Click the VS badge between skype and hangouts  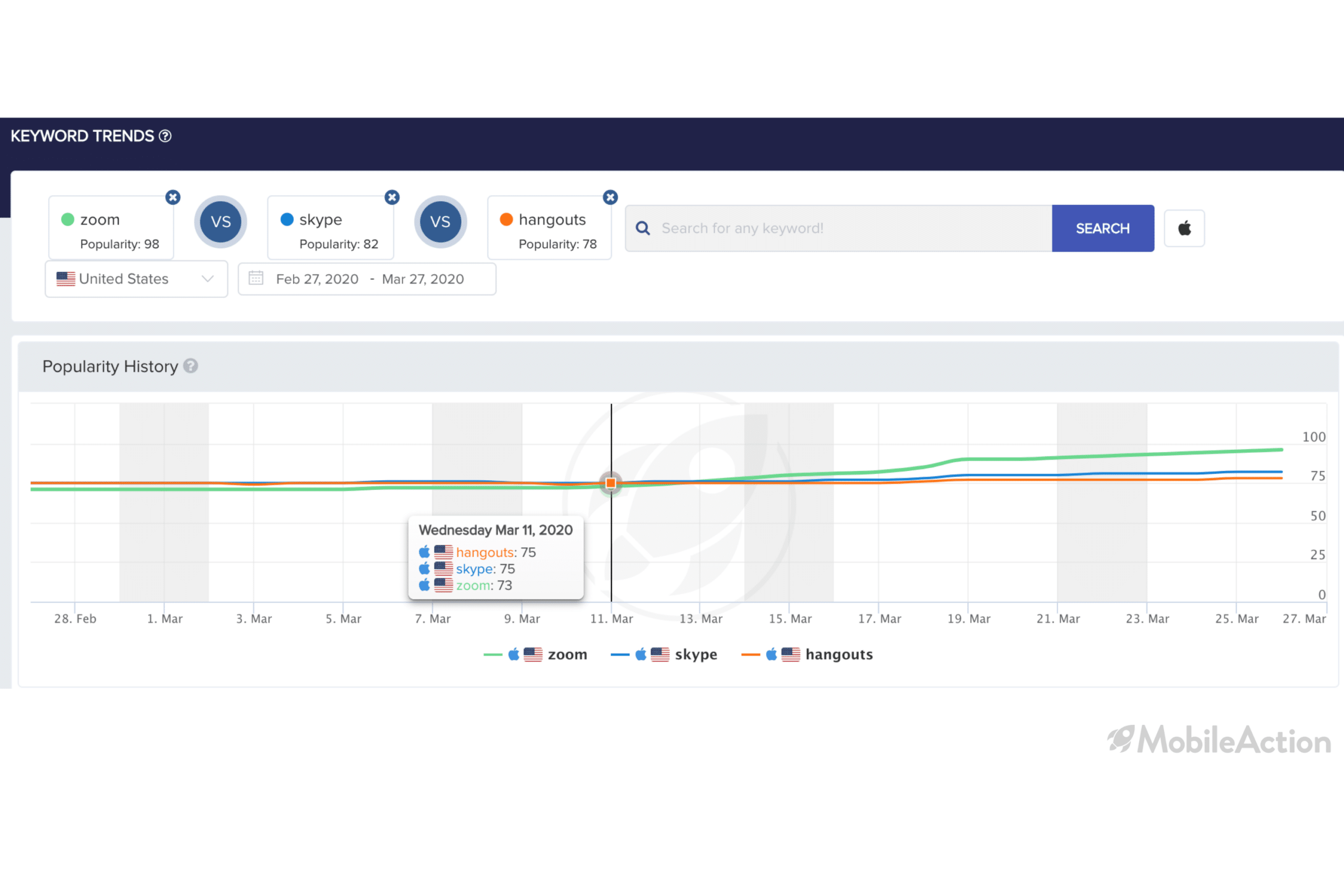[440, 222]
